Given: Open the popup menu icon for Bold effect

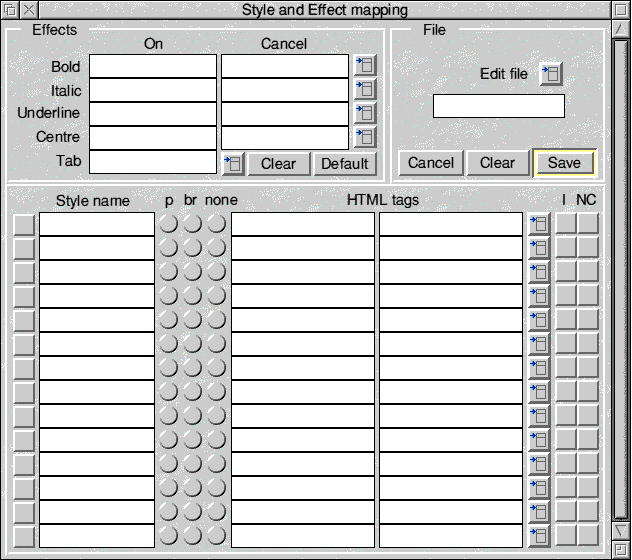Looking at the screenshot, I should coord(364,66).
